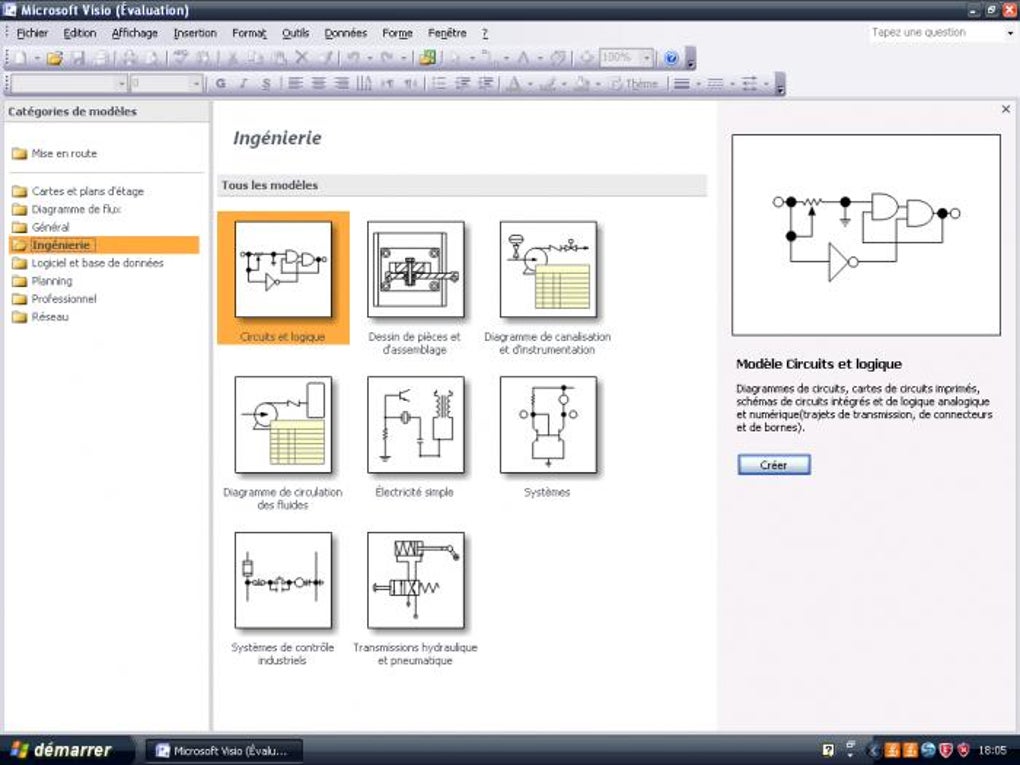The height and width of the screenshot is (765, 1020).
Task: Toggle italic formatting button
Action: click(244, 84)
